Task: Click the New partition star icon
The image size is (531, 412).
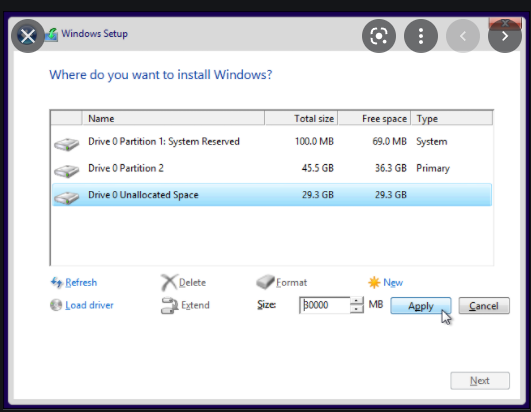Action: 374,282
